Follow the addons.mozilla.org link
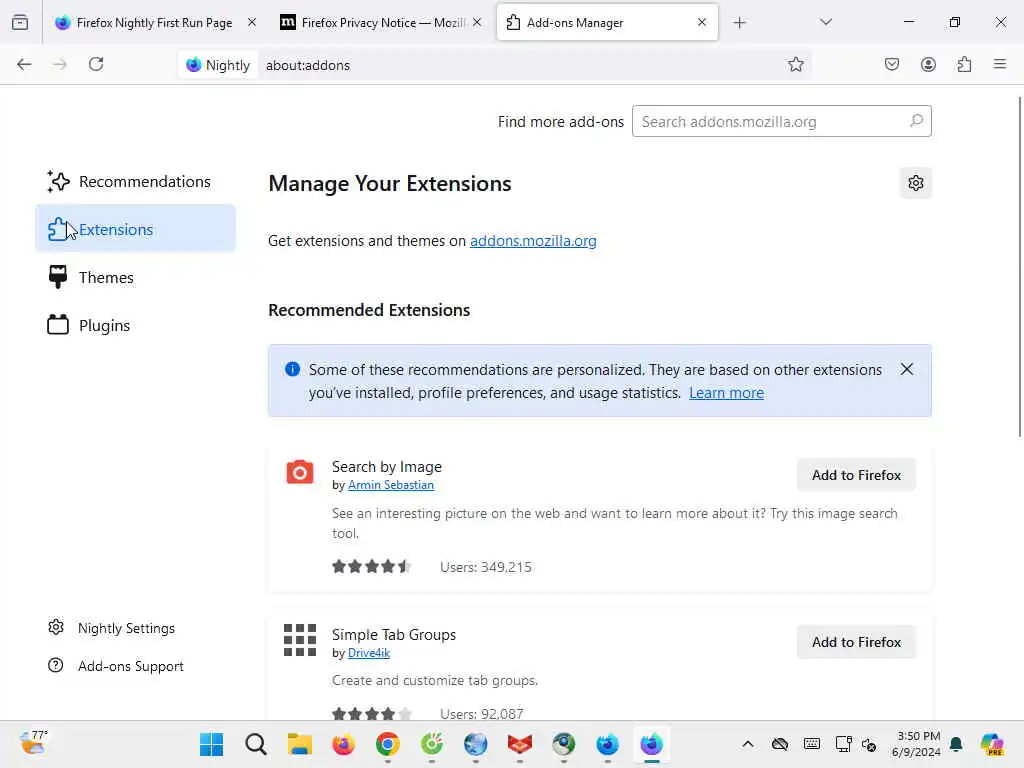The width and height of the screenshot is (1024, 768). pyautogui.click(x=533, y=240)
